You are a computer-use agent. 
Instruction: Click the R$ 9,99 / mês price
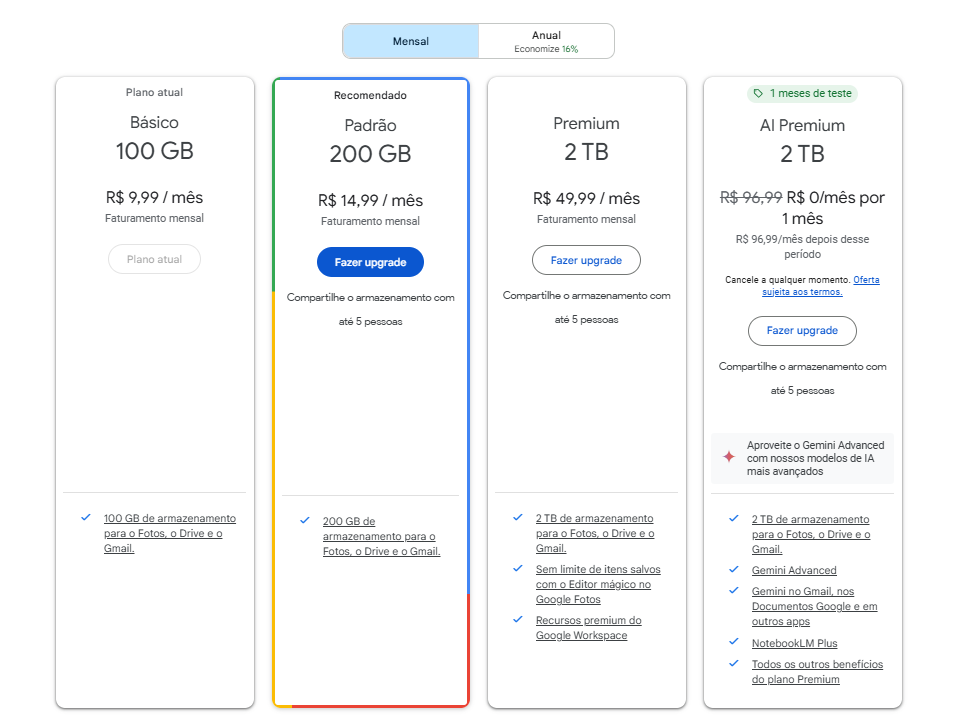(x=154, y=197)
